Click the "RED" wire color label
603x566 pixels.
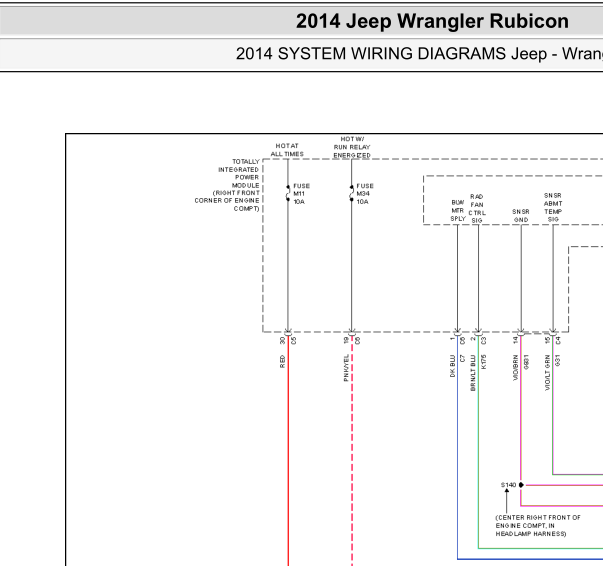[x=283, y=362]
